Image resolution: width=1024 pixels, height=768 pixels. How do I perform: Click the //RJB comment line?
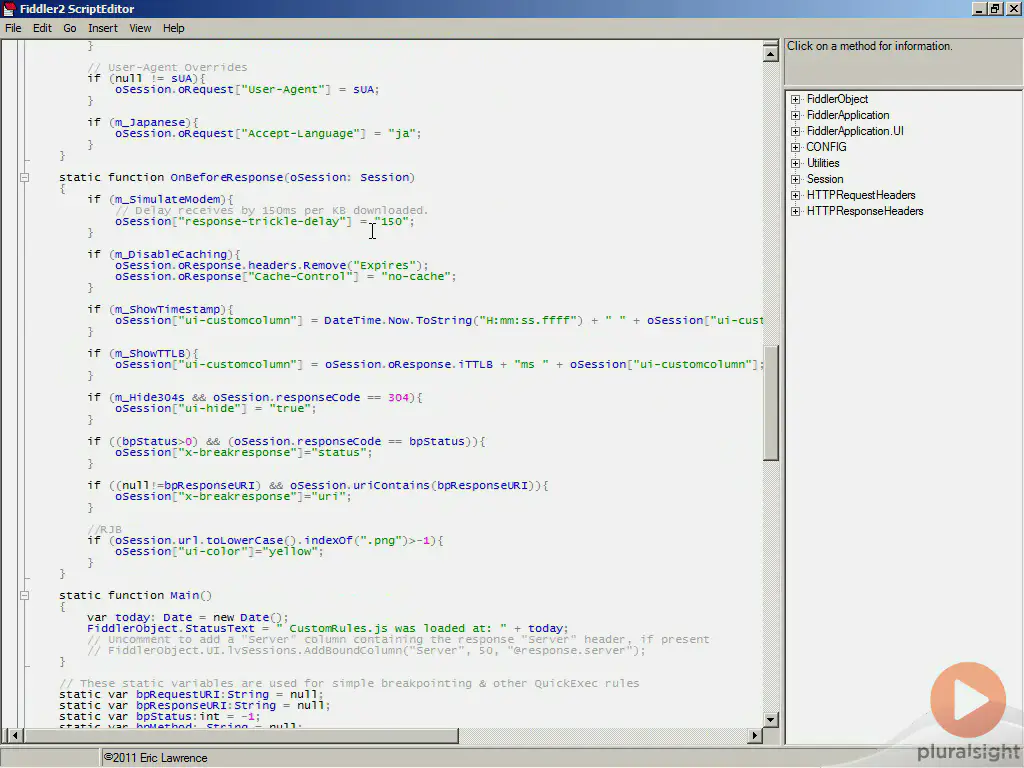tap(104, 529)
